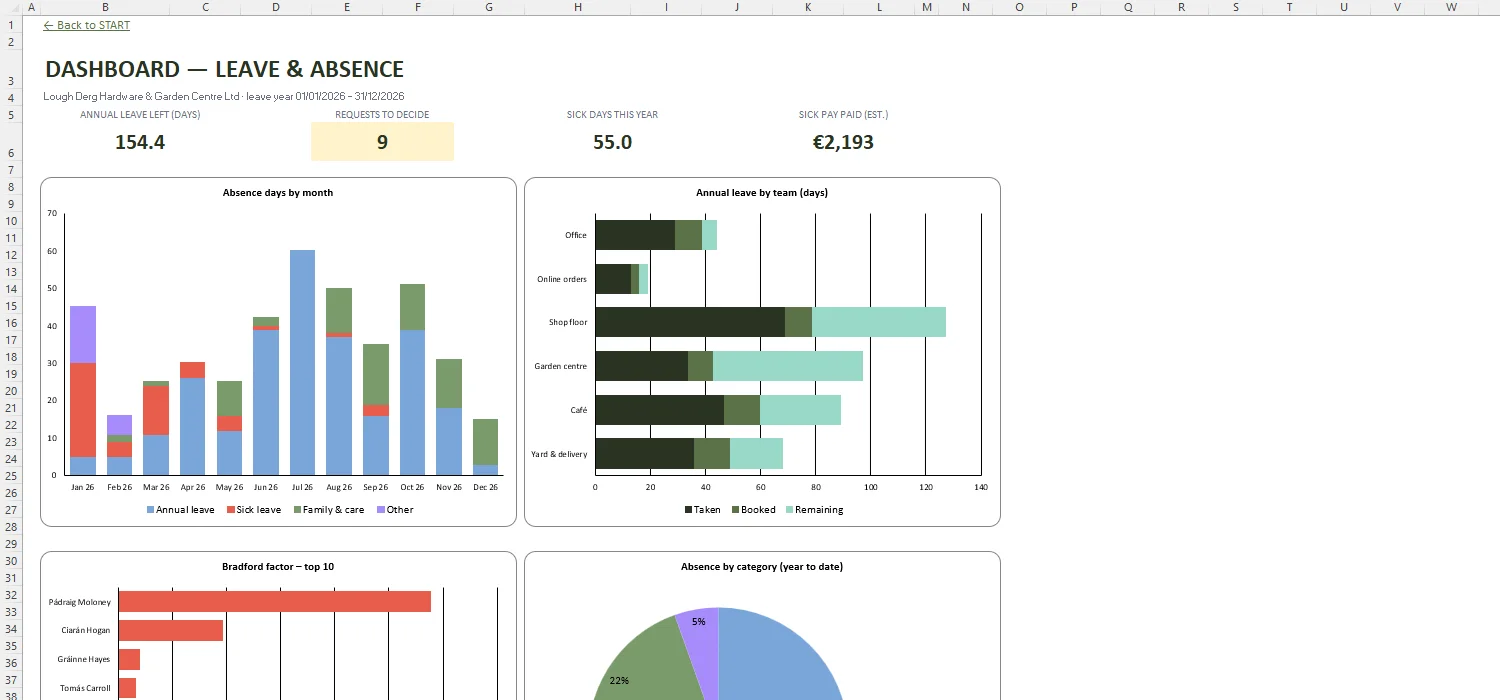The width and height of the screenshot is (1500, 700).
Task: Select the Shop floor Taken bar
Action: click(690, 322)
